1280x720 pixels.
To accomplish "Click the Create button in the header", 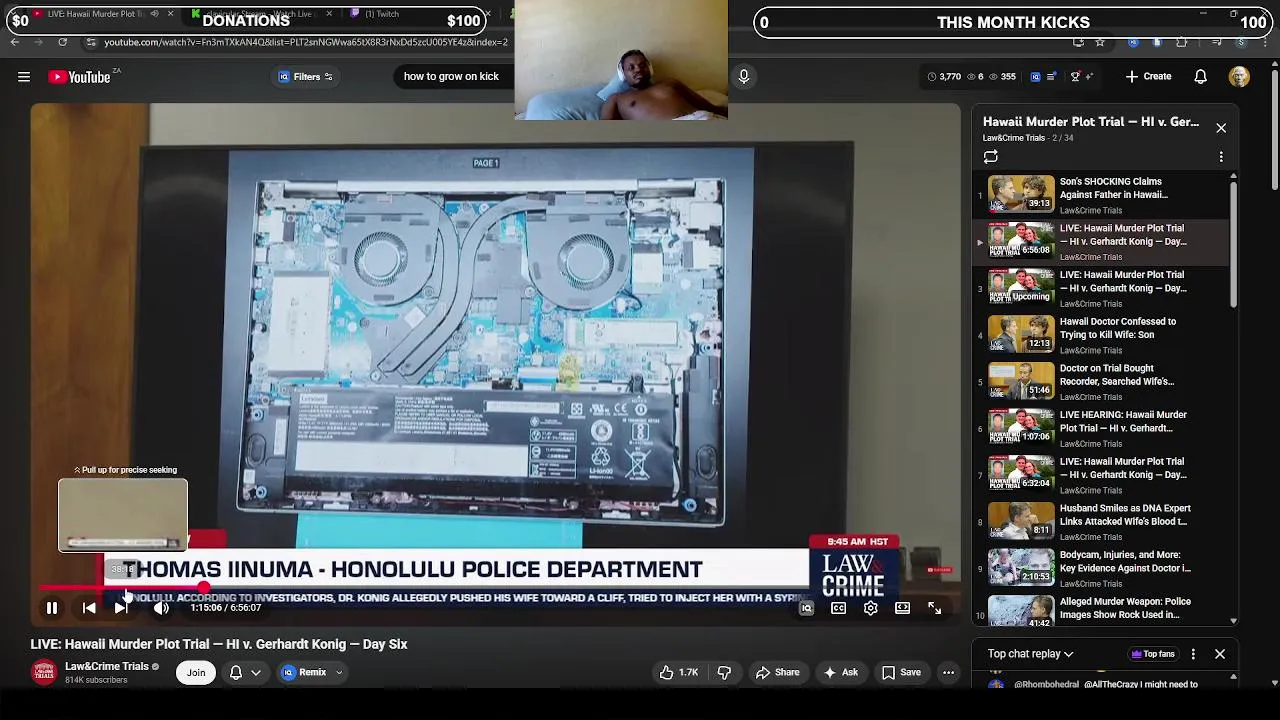I will pos(1148,77).
